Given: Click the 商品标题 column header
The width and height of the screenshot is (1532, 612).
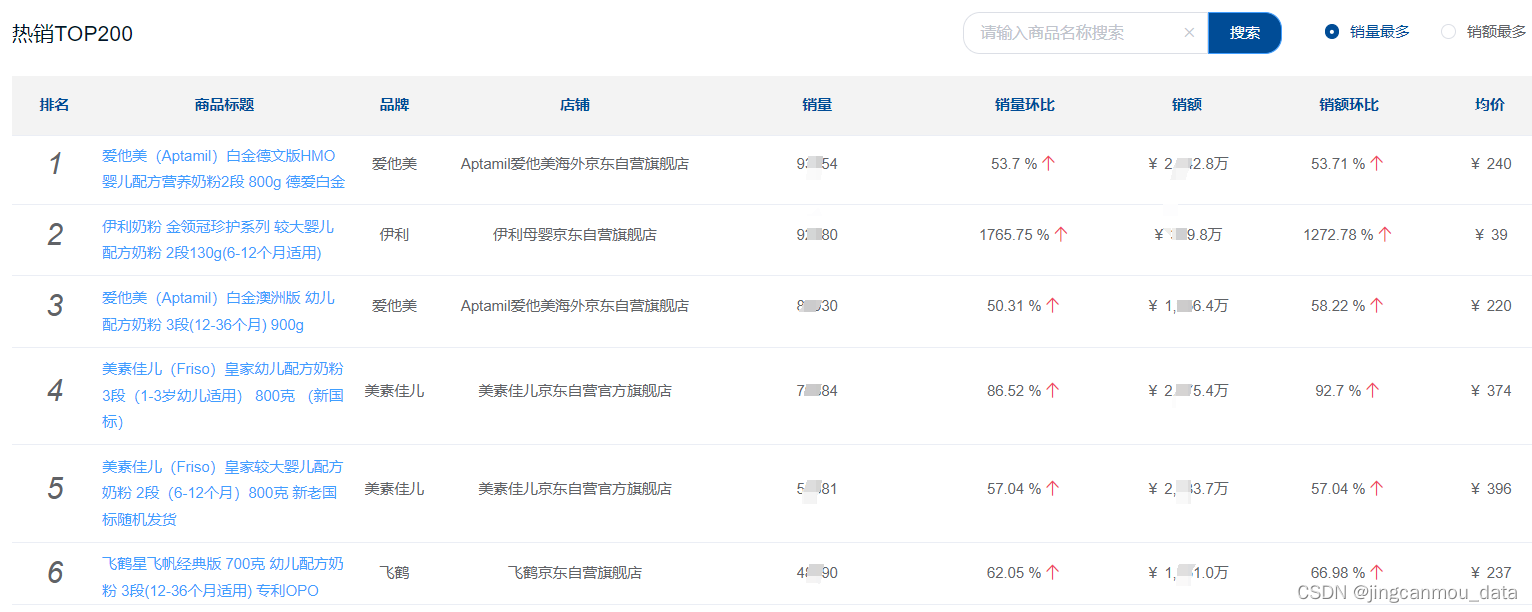Looking at the screenshot, I should 224,105.
